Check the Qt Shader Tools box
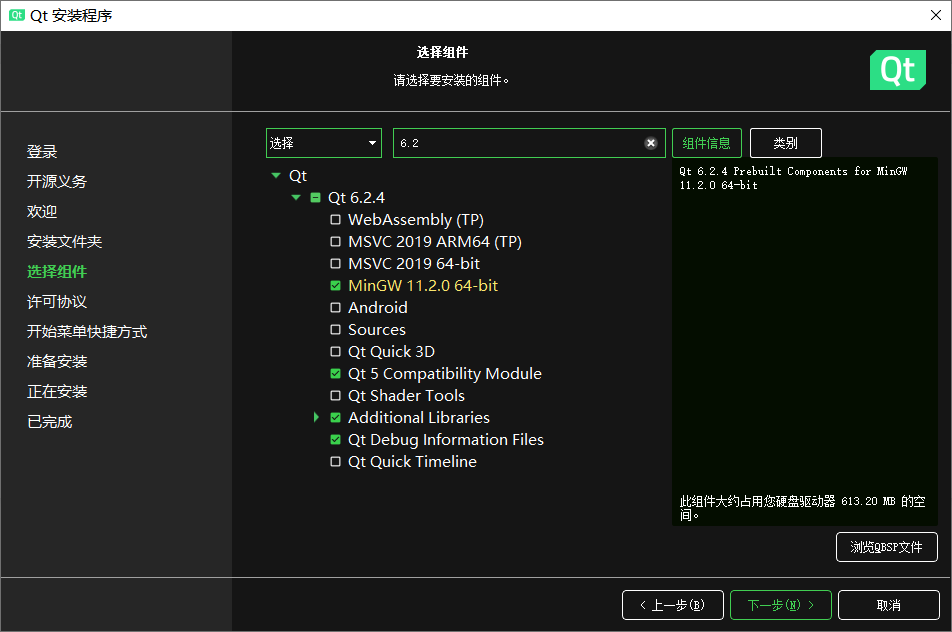 pyautogui.click(x=335, y=396)
